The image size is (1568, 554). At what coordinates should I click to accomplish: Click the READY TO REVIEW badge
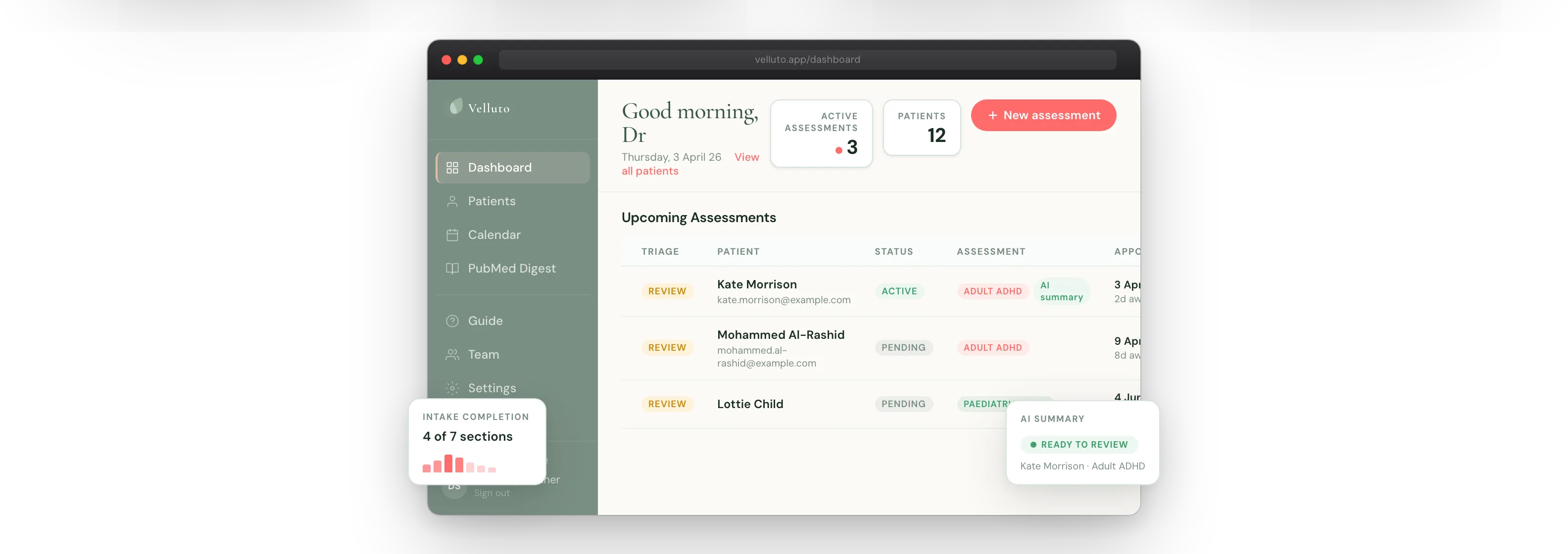[x=1078, y=445]
